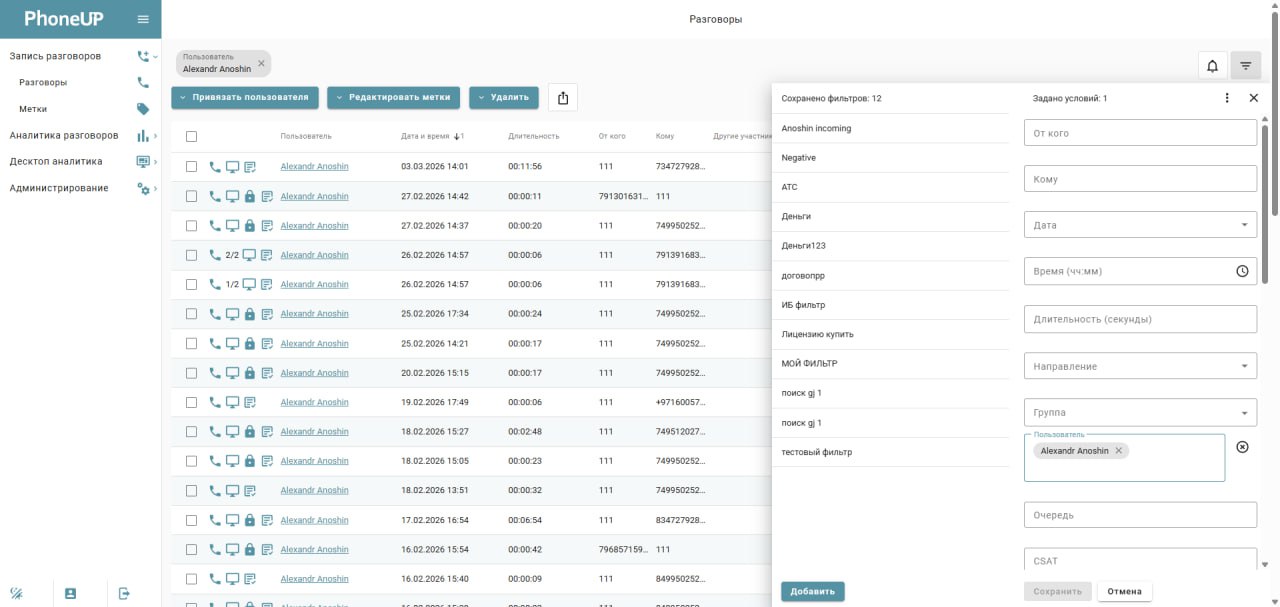The height and width of the screenshot is (607, 1280).
Task: Open the Направление dropdown
Action: click(1140, 366)
